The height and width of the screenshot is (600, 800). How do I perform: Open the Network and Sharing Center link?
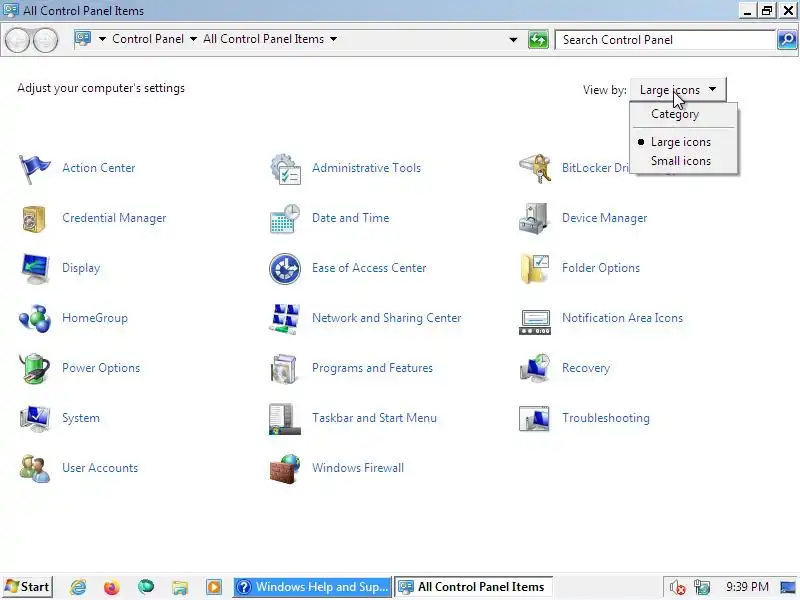[386, 318]
